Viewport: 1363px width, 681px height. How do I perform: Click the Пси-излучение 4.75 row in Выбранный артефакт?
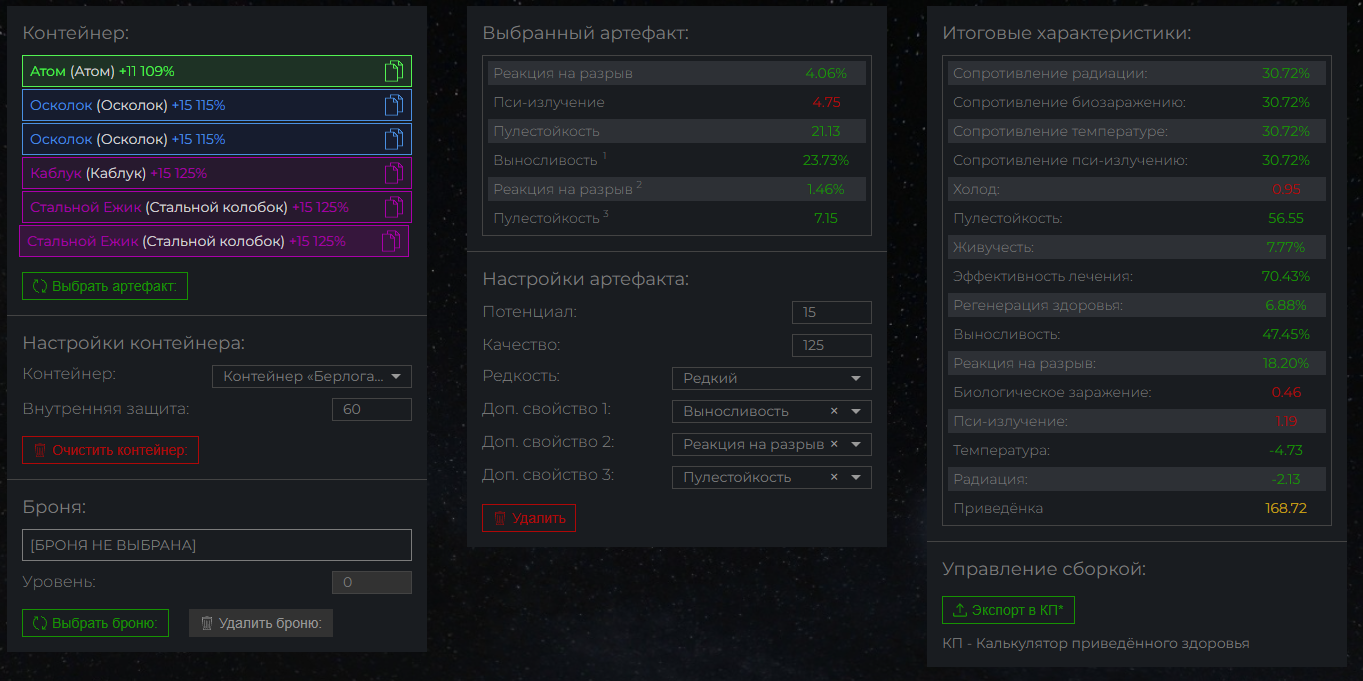coord(677,102)
